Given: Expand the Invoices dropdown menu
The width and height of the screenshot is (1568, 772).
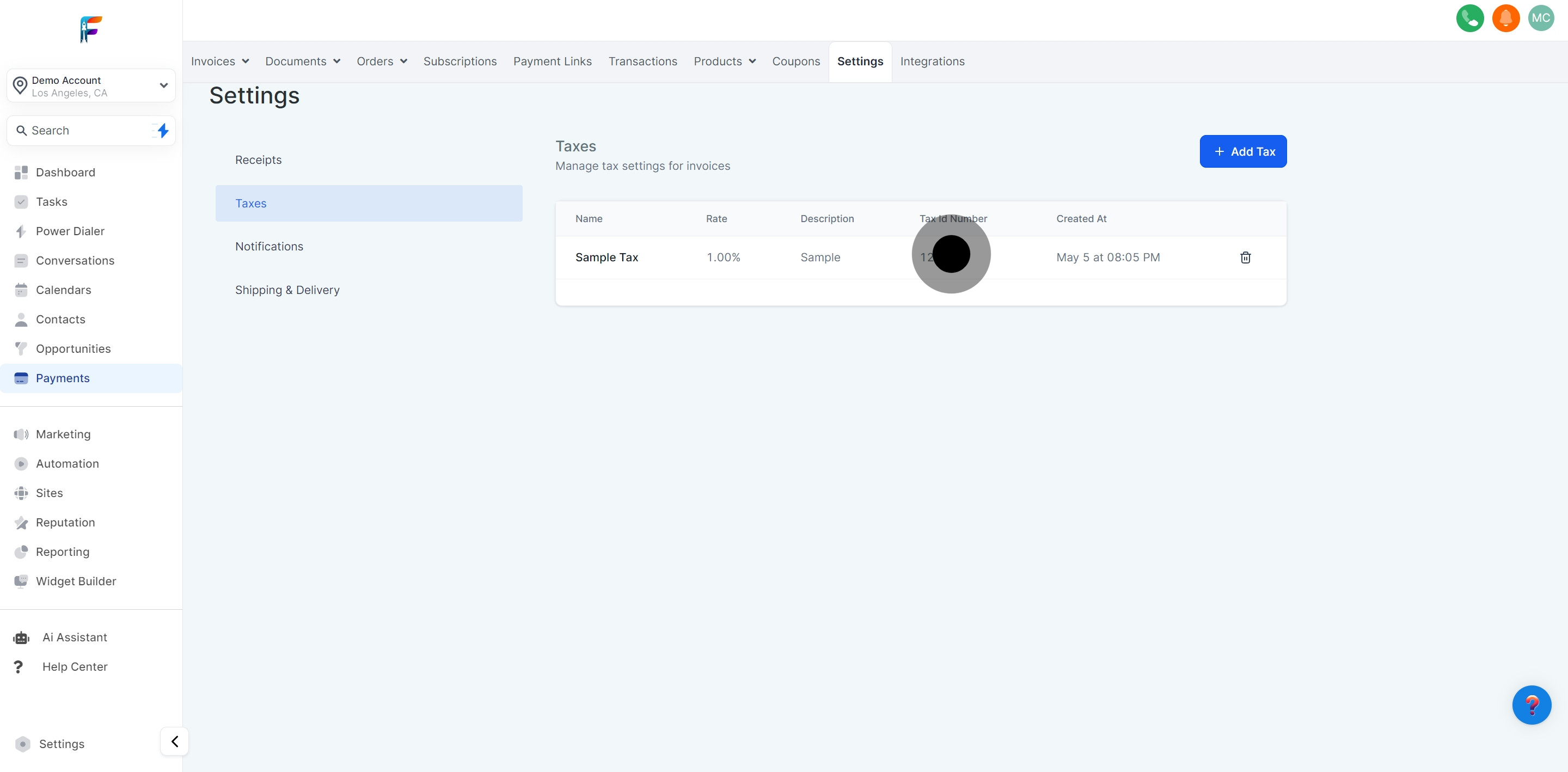Looking at the screenshot, I should click(x=220, y=62).
